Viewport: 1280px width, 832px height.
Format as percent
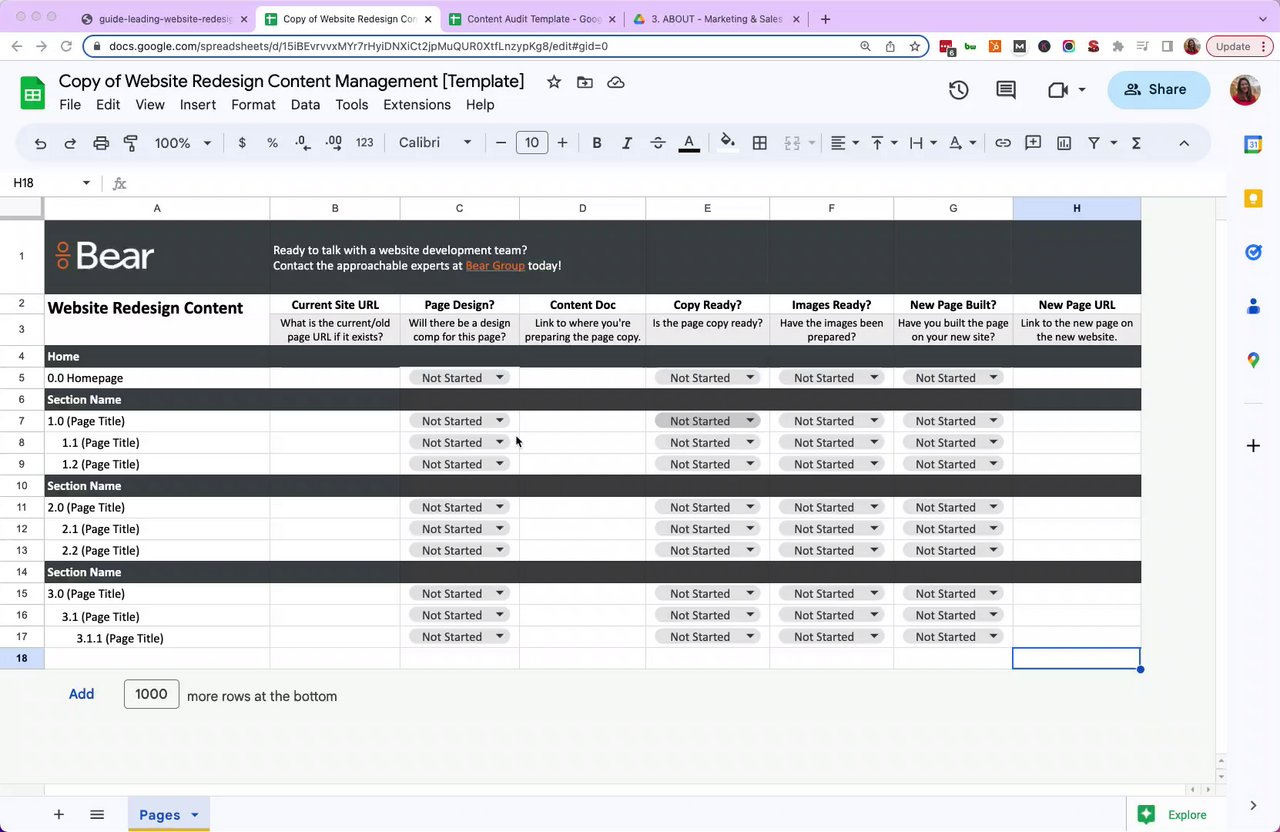272,143
